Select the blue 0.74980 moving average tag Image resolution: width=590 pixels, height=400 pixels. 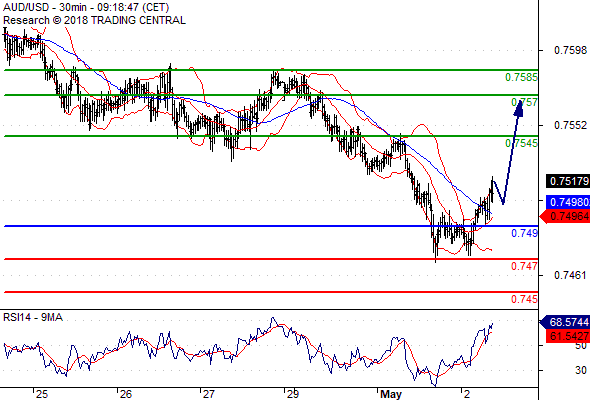pyautogui.click(x=568, y=202)
